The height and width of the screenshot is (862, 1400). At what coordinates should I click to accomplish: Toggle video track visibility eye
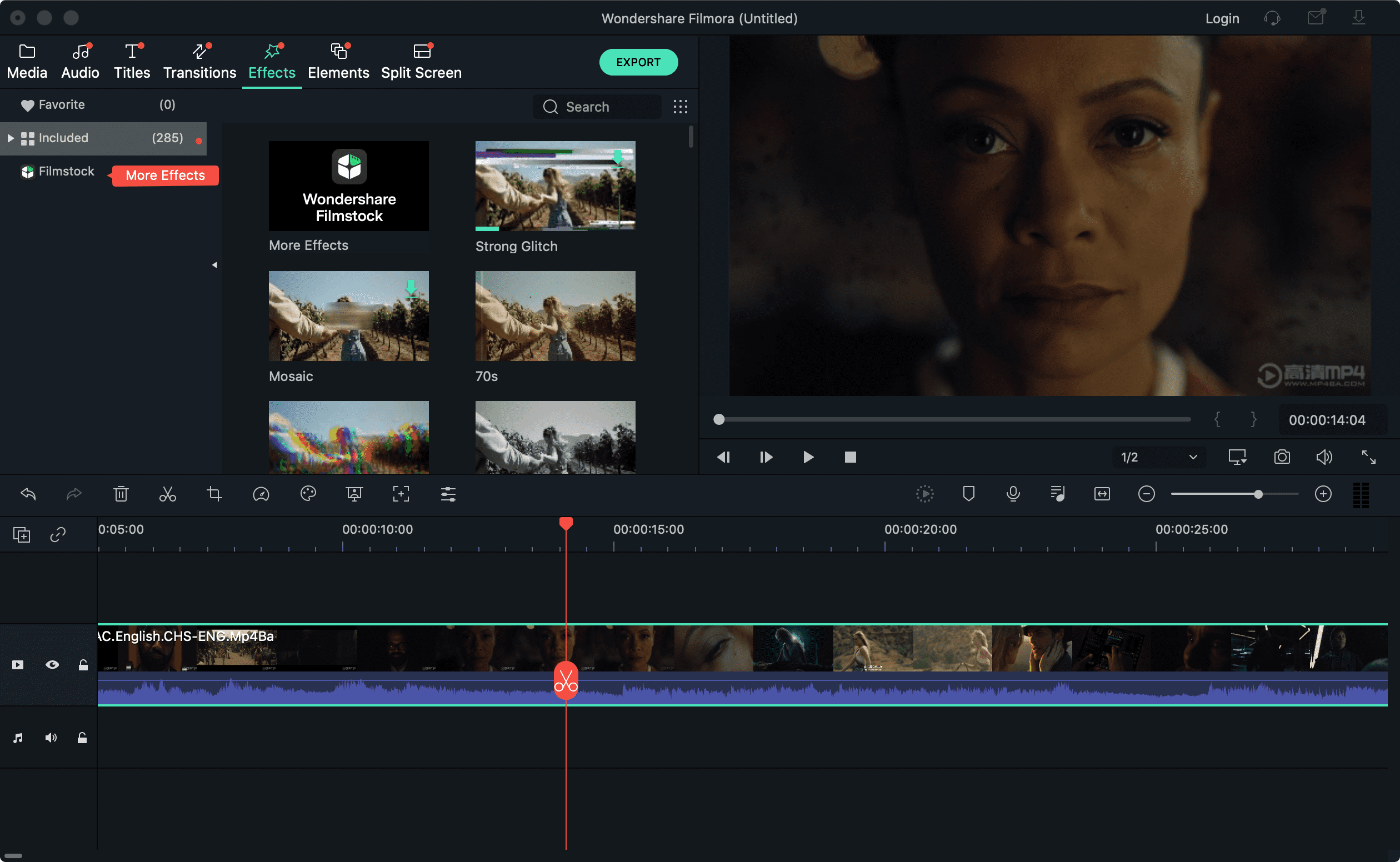[52, 665]
